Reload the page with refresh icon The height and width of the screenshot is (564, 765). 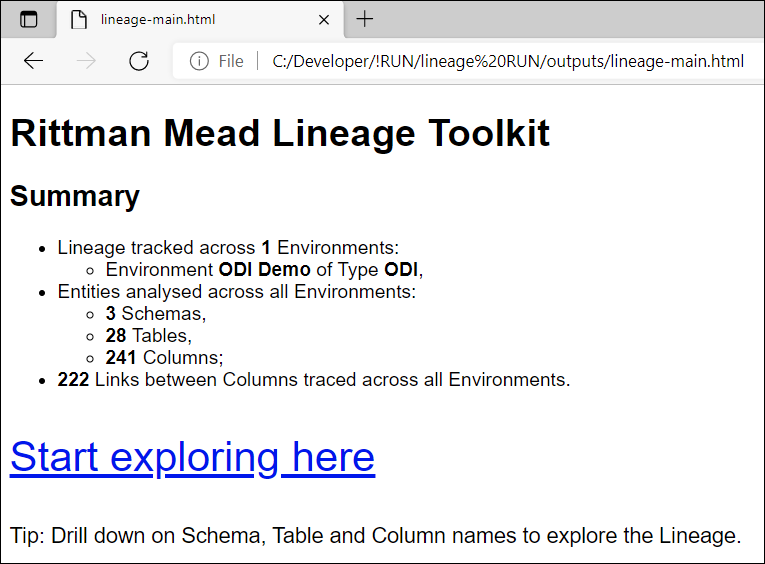click(x=139, y=61)
